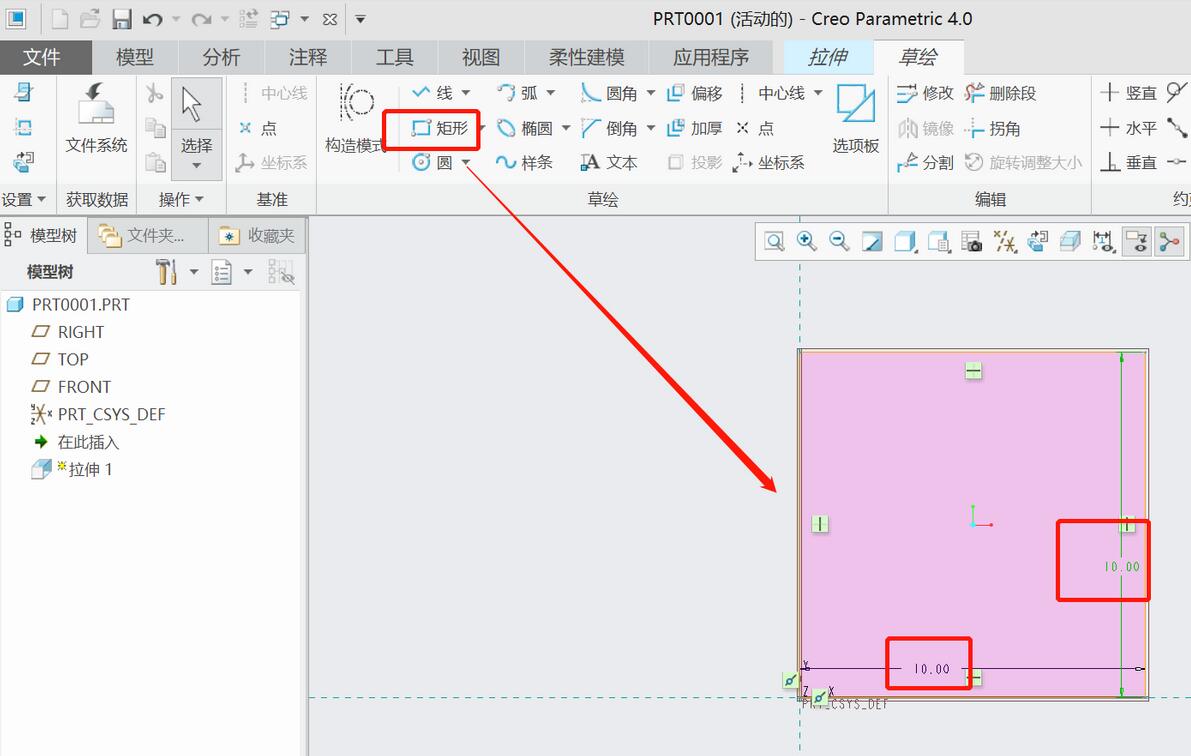This screenshot has height=756, width=1191.
Task: Click the 文件 (File) menu button
Action: pos(42,57)
